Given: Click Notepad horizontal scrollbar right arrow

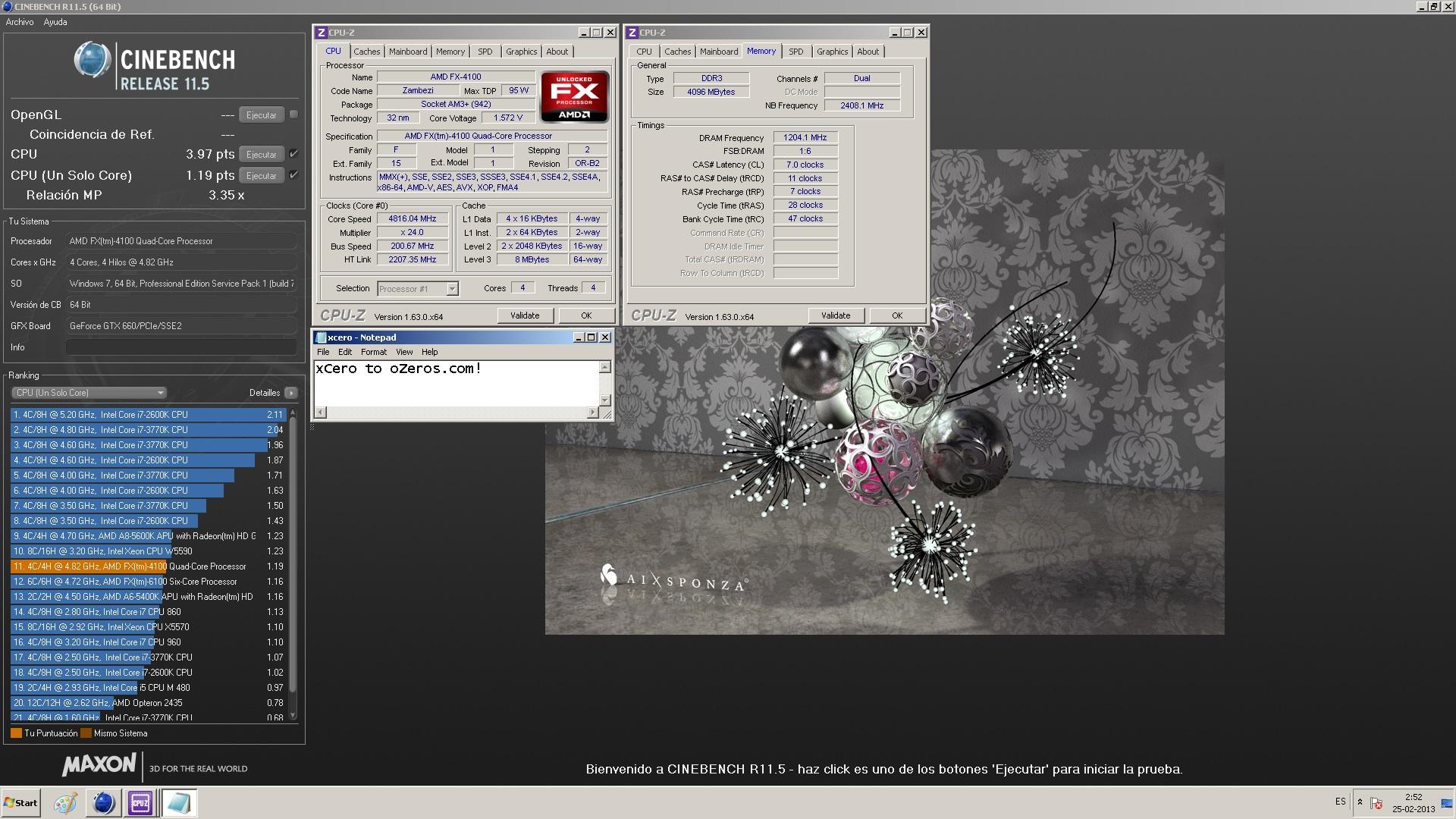Looking at the screenshot, I should pos(592,413).
